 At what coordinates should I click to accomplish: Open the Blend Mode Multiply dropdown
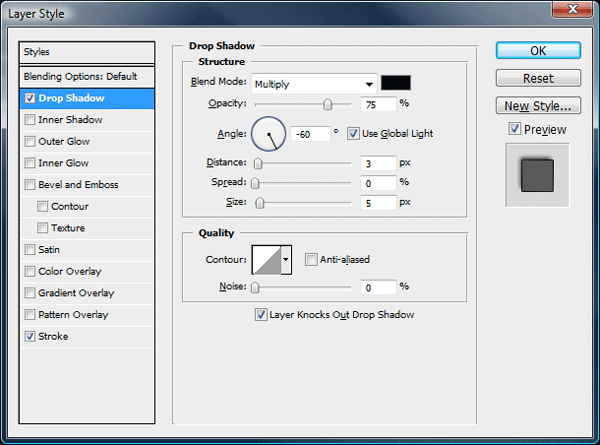coord(314,84)
